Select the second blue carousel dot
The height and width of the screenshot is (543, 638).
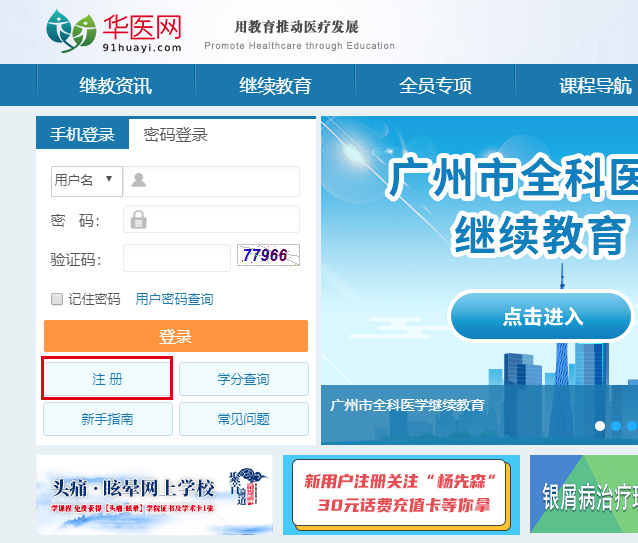pos(616,426)
